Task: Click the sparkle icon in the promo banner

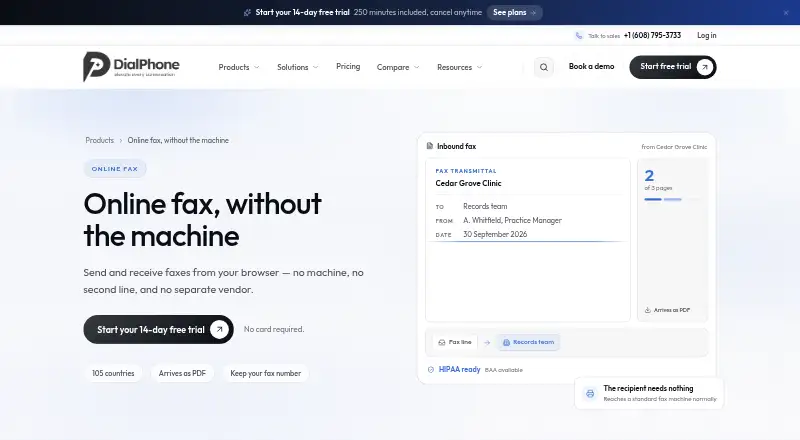Action: [247, 13]
